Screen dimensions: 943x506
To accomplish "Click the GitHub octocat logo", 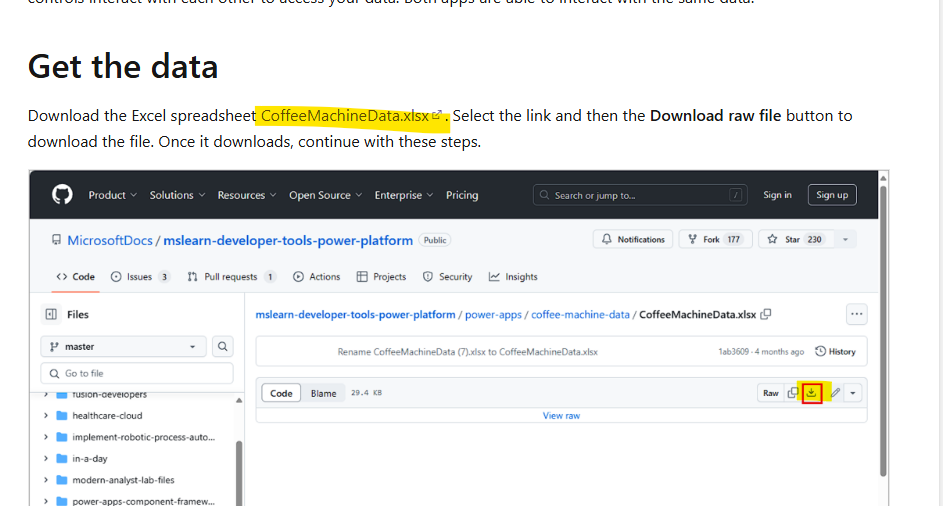I will (62, 195).
